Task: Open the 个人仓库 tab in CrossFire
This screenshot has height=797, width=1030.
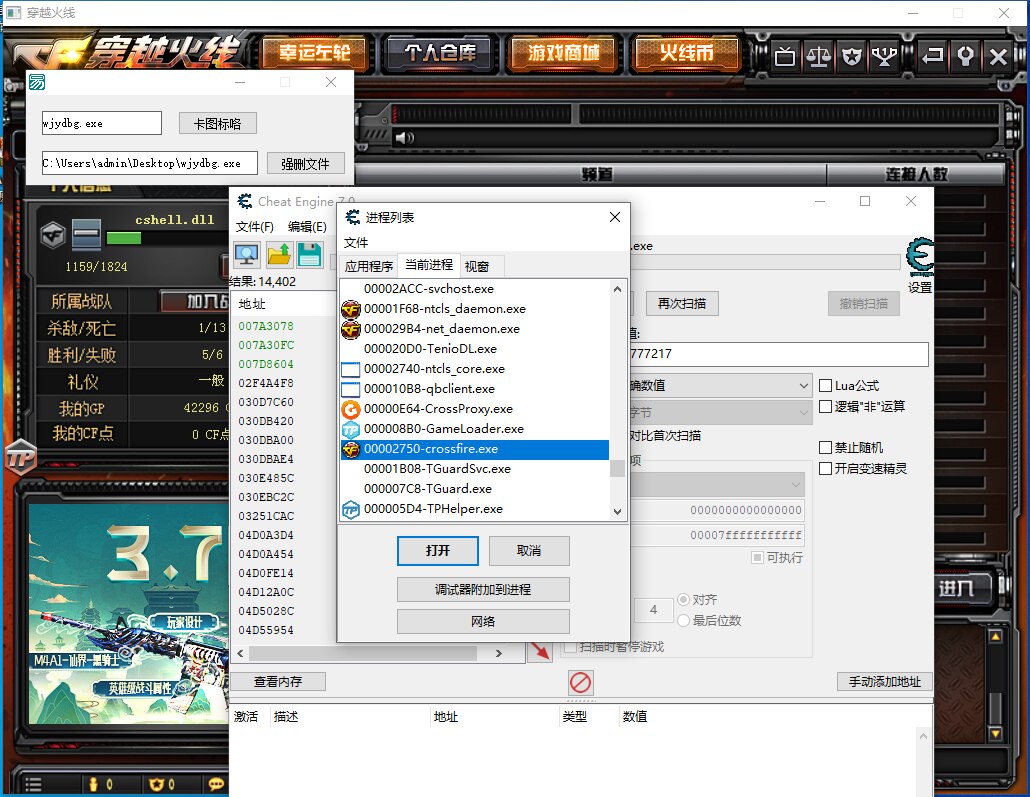Action: (x=440, y=53)
